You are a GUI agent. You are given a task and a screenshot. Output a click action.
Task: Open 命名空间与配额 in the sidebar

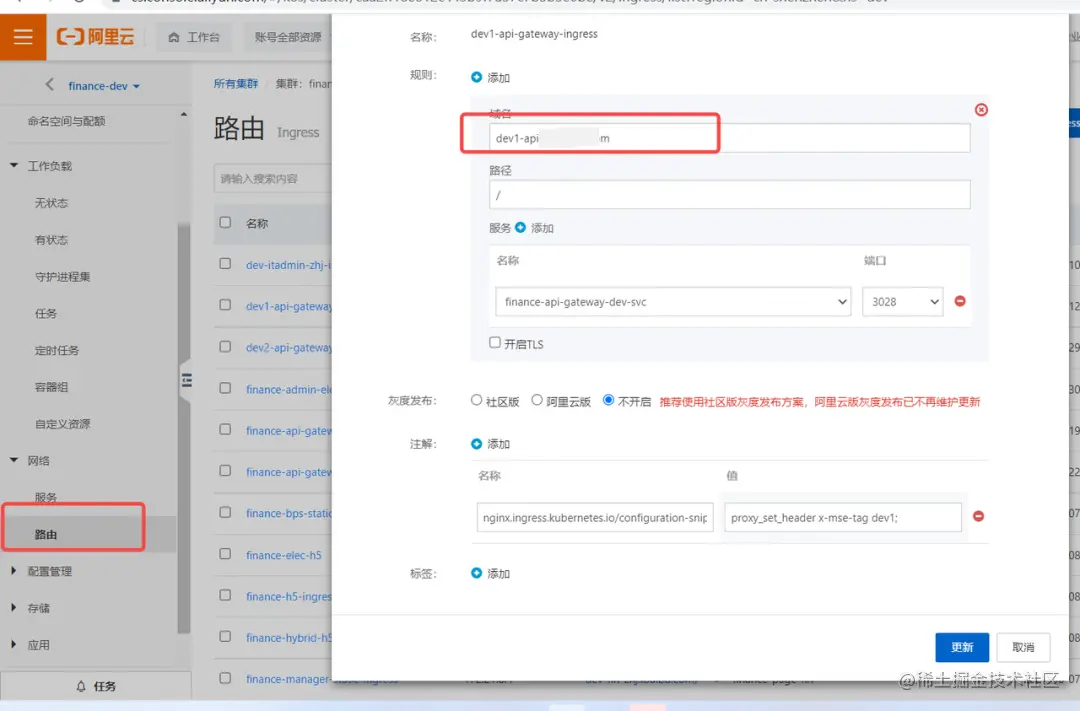point(66,121)
